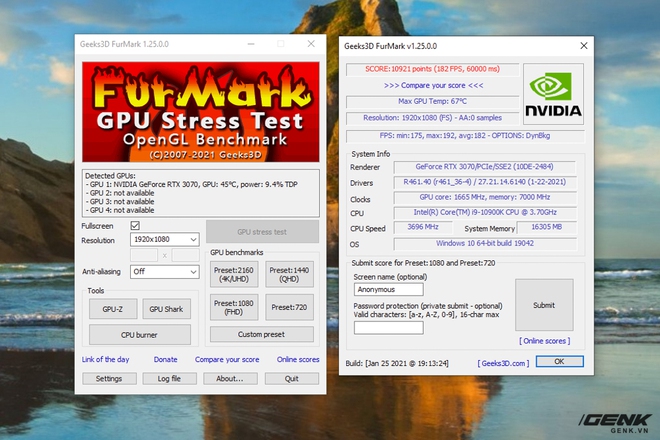The image size is (660, 440).
Task: Click the Max GPU Temp: 67°C text
Action: pyautogui.click(x=432, y=101)
